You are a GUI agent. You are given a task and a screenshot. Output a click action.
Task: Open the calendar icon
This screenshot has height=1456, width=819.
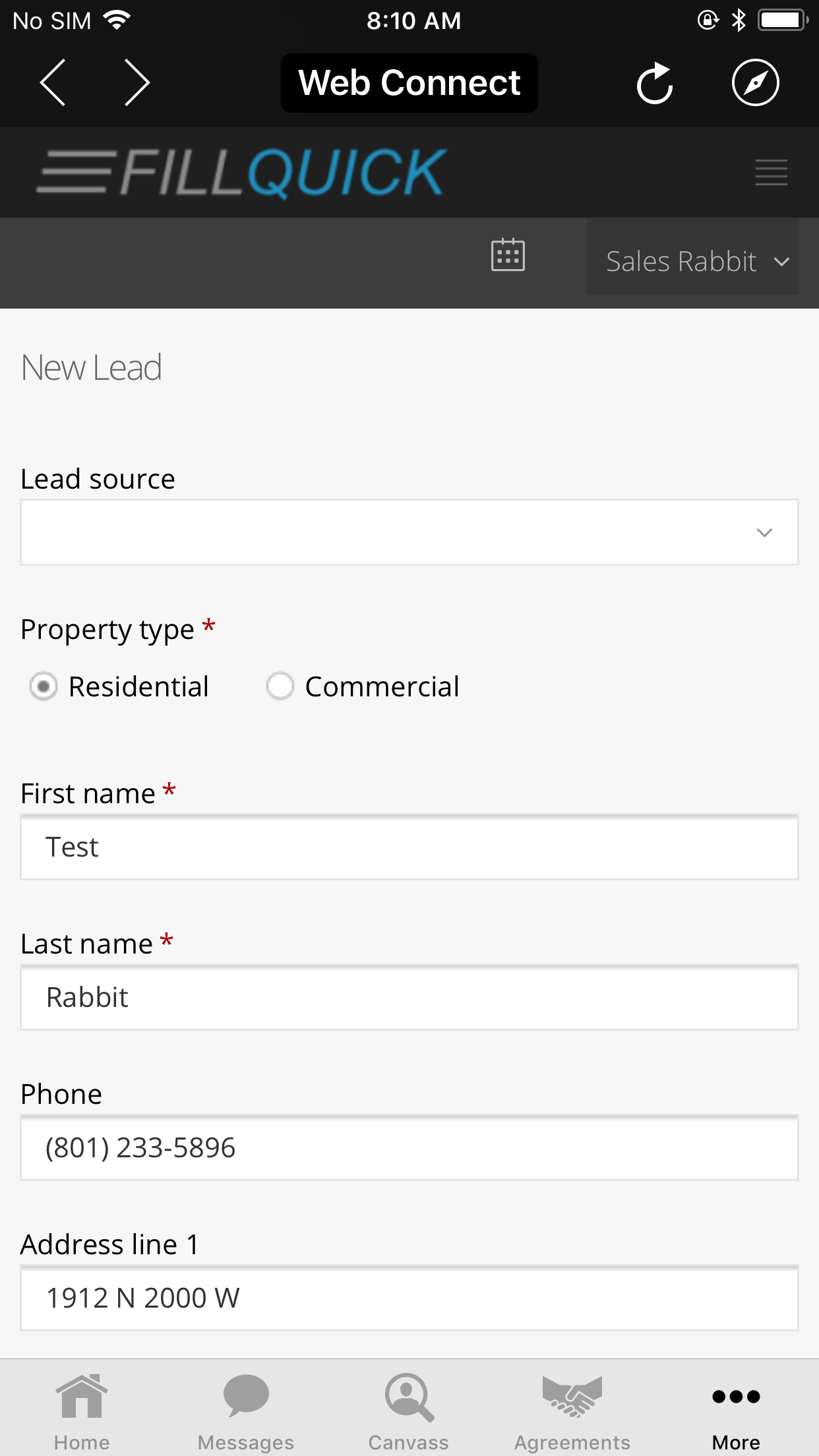click(x=508, y=255)
